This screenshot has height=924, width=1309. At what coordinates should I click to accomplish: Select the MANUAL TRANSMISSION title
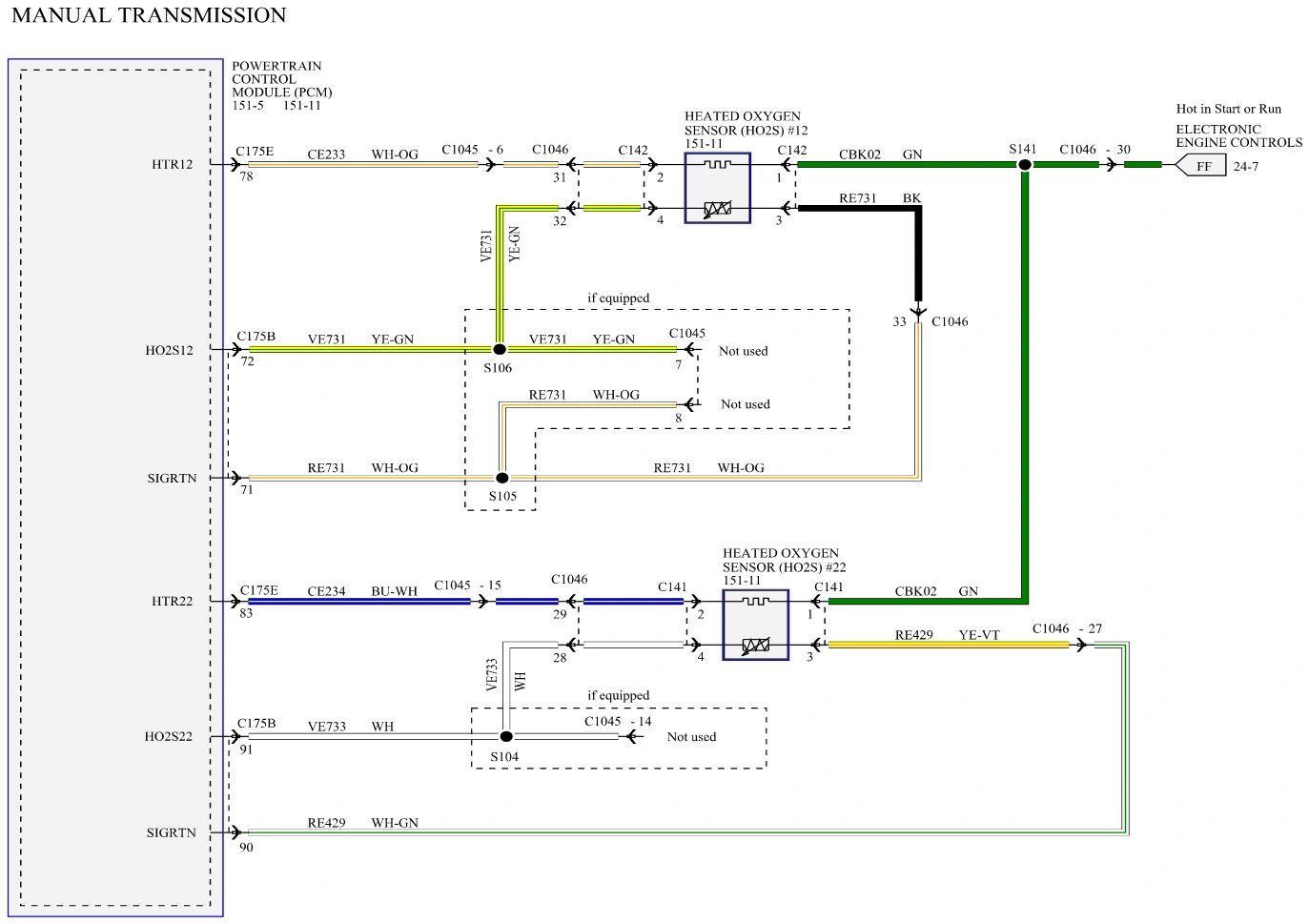(x=149, y=15)
